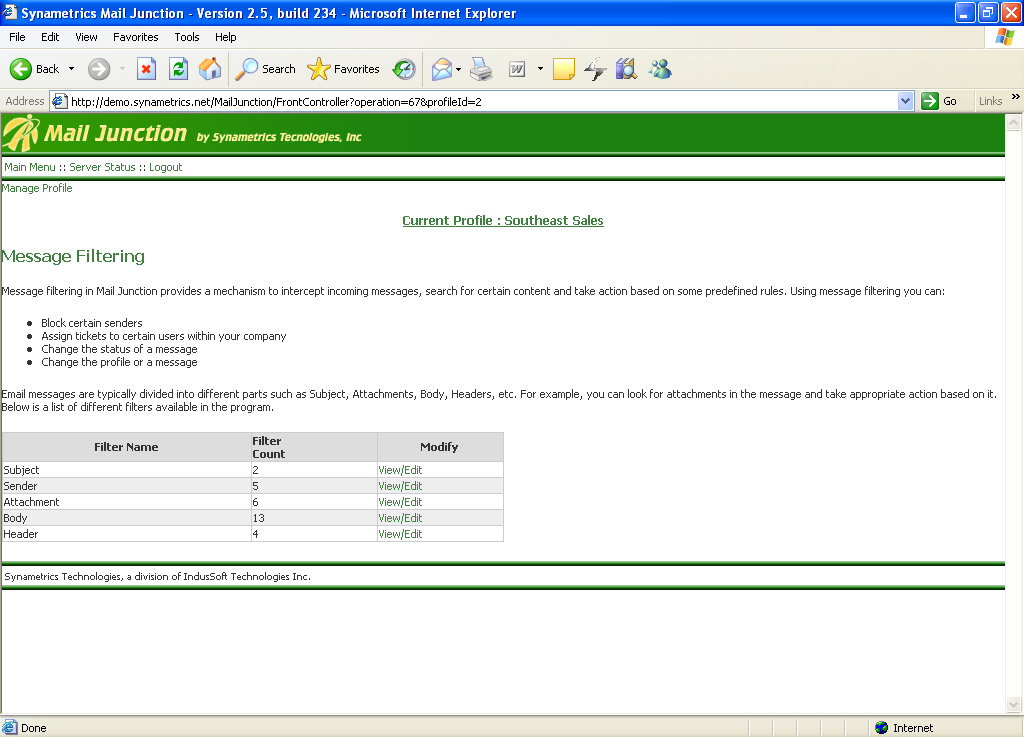Viewport: 1024px width, 737px height.
Task: Click the Windows flag throbber logo
Action: click(1004, 37)
